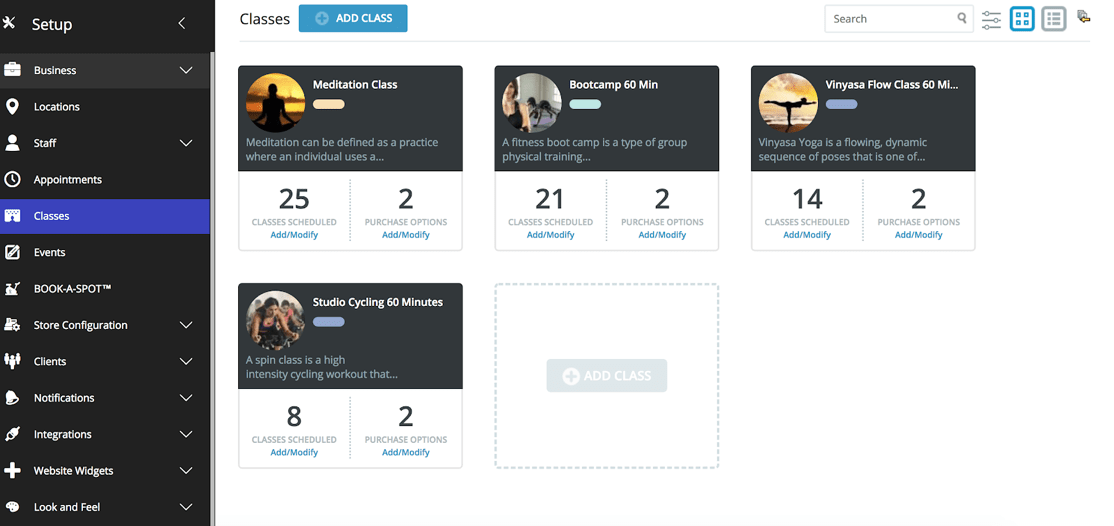Click the tag icon at top right

click(x=1083, y=16)
